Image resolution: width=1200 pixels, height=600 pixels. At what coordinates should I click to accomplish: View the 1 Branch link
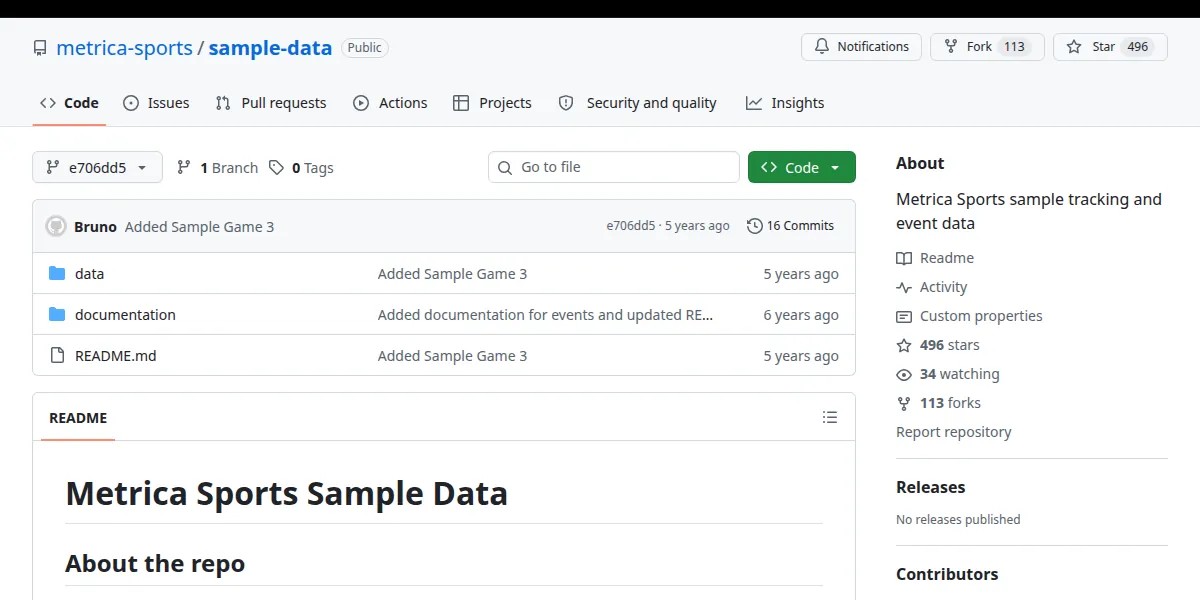217,168
